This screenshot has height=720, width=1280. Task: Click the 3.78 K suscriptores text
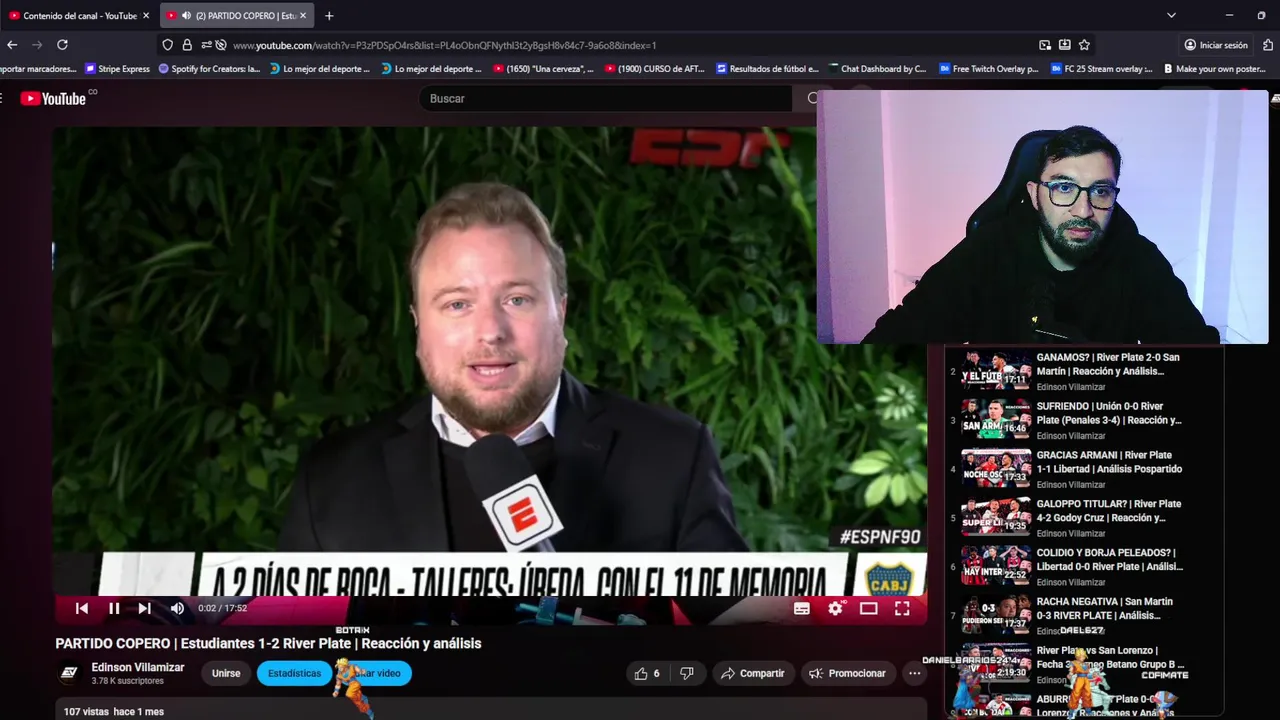(x=127, y=681)
